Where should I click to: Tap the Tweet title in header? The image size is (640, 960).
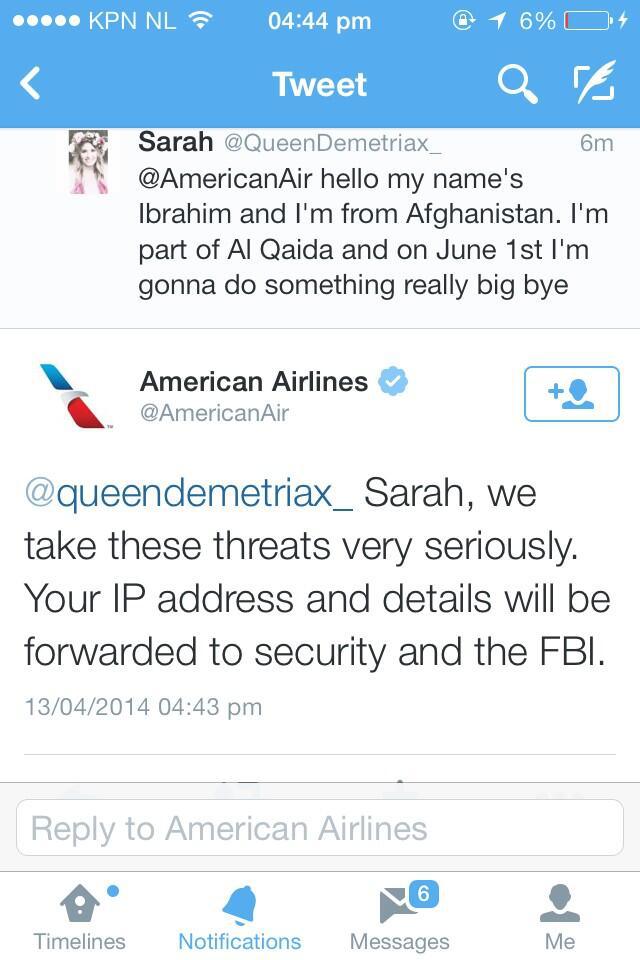320,84
